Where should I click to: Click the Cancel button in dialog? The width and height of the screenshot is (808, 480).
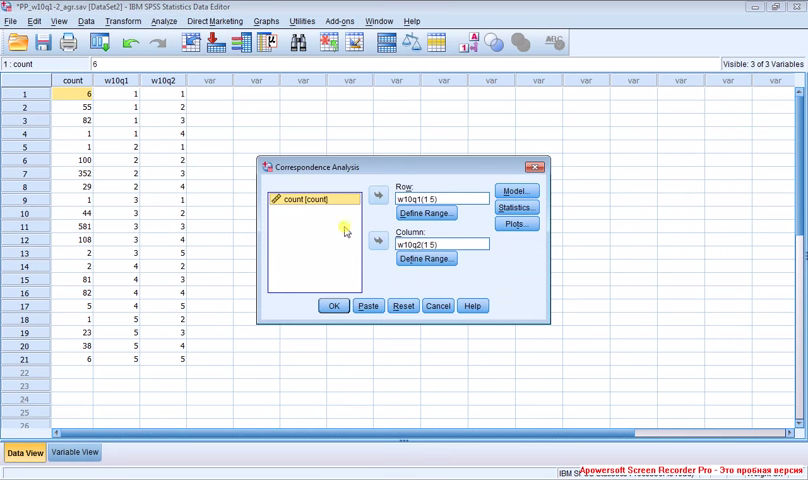(438, 306)
